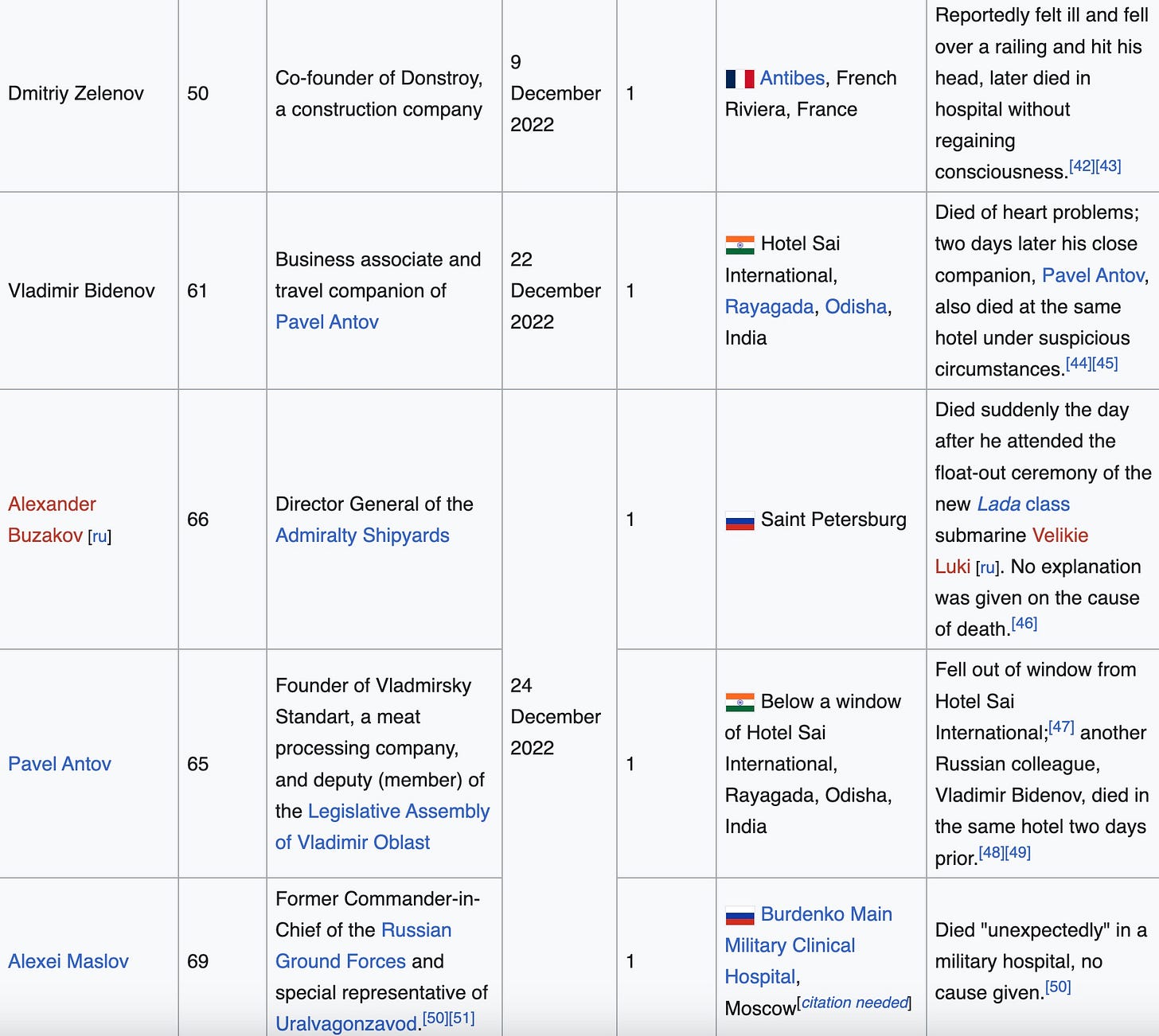Click the age cell '69'
This screenshot has height=1036, width=1159.
(x=197, y=961)
